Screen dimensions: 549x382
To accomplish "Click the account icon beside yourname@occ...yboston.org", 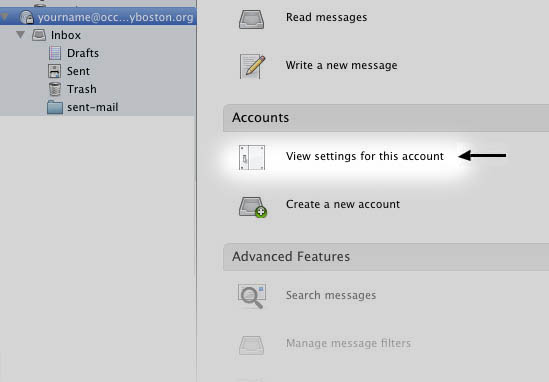I will pos(27,17).
